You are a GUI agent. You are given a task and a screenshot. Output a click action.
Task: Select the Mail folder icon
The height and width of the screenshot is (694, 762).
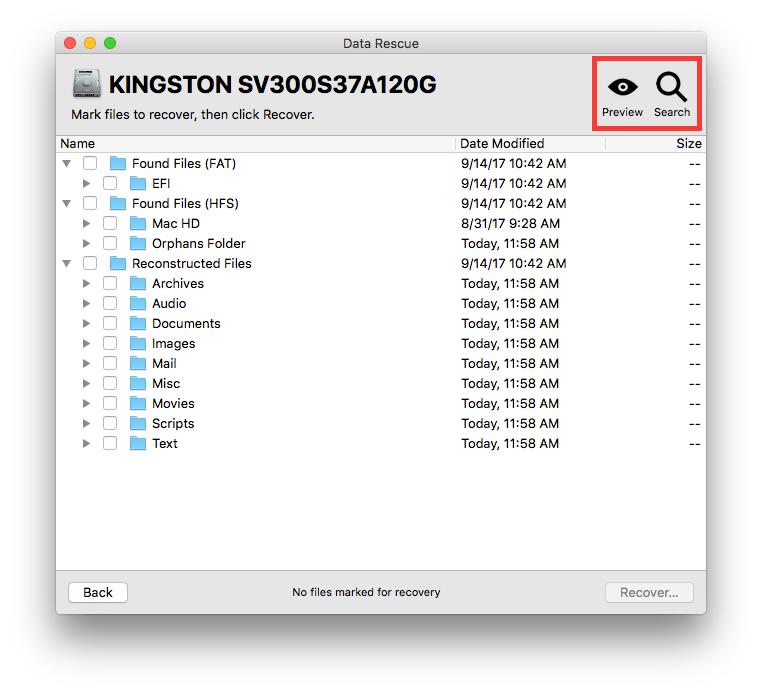(x=138, y=364)
